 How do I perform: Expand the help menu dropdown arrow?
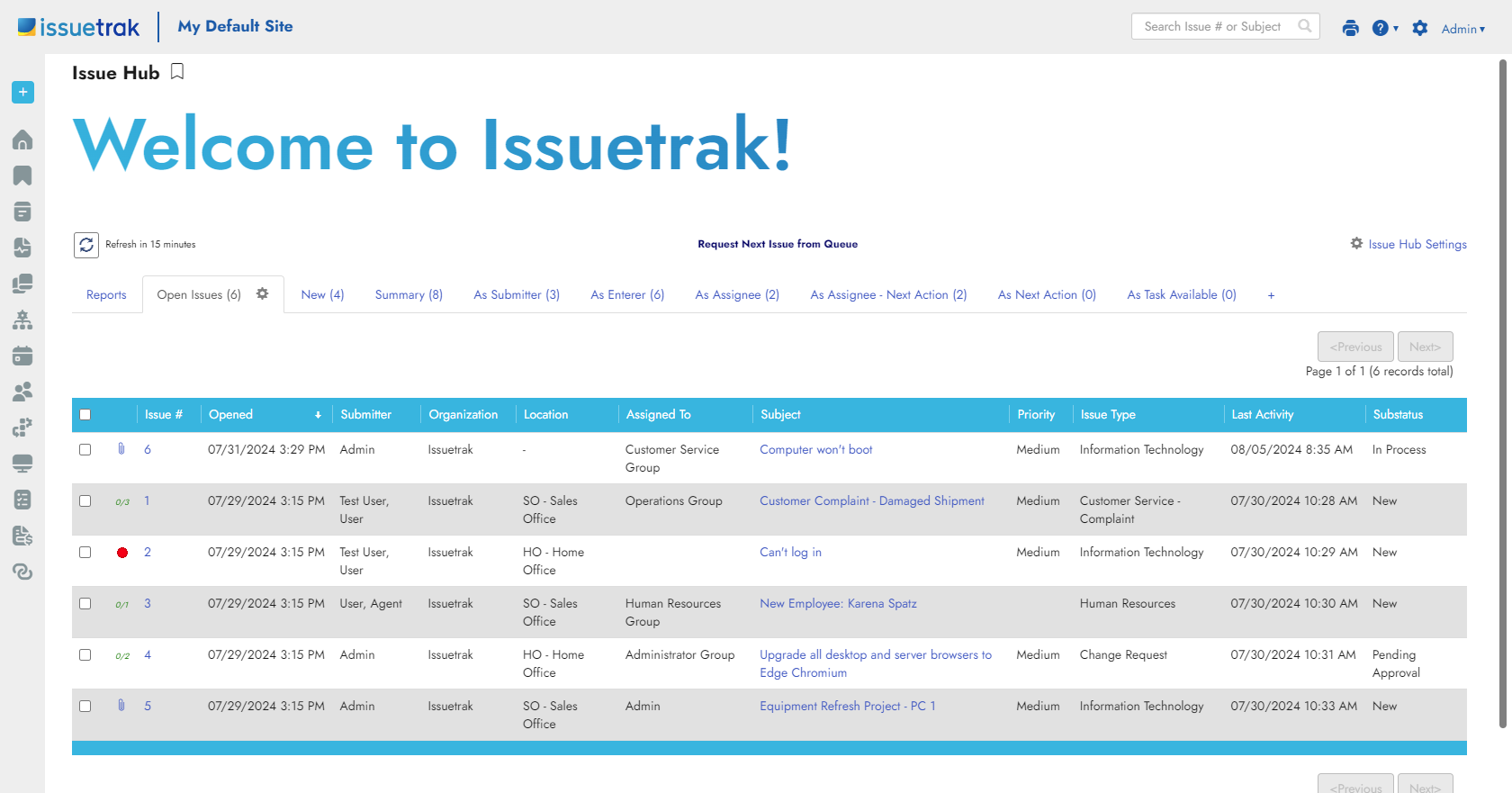[1396, 29]
